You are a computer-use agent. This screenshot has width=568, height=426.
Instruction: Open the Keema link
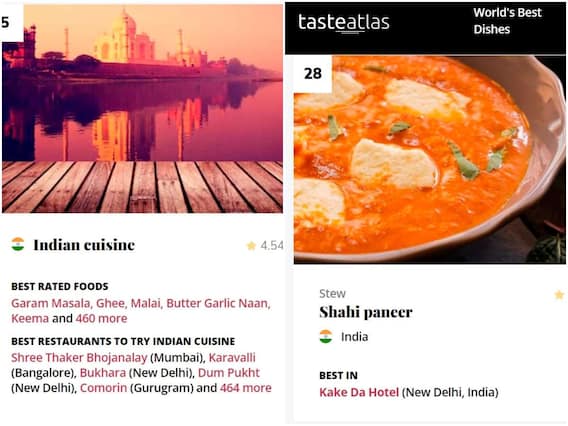[30, 318]
